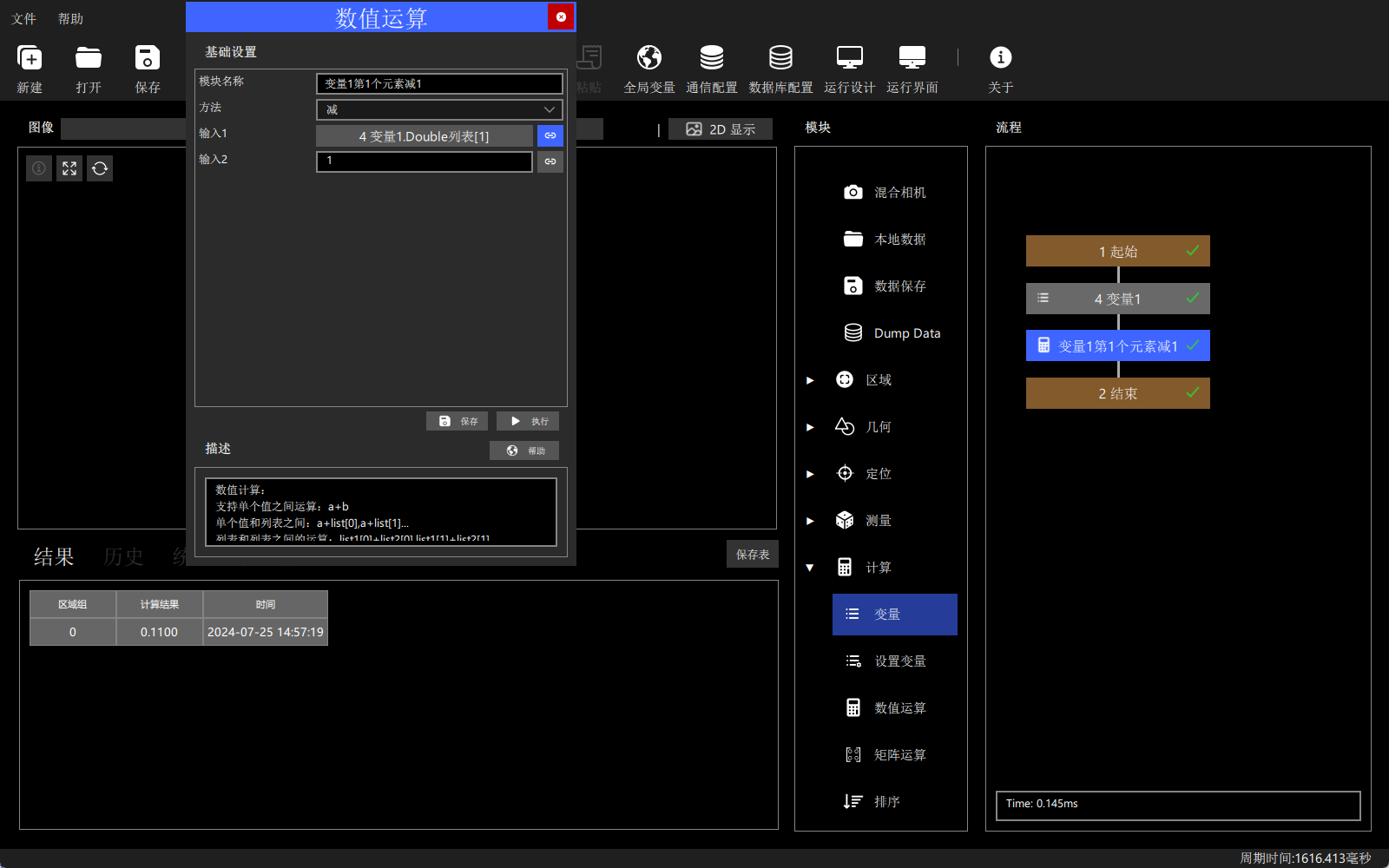Viewport: 1389px width, 868px height.
Task: Open the 方法 method dropdown
Action: (439, 109)
